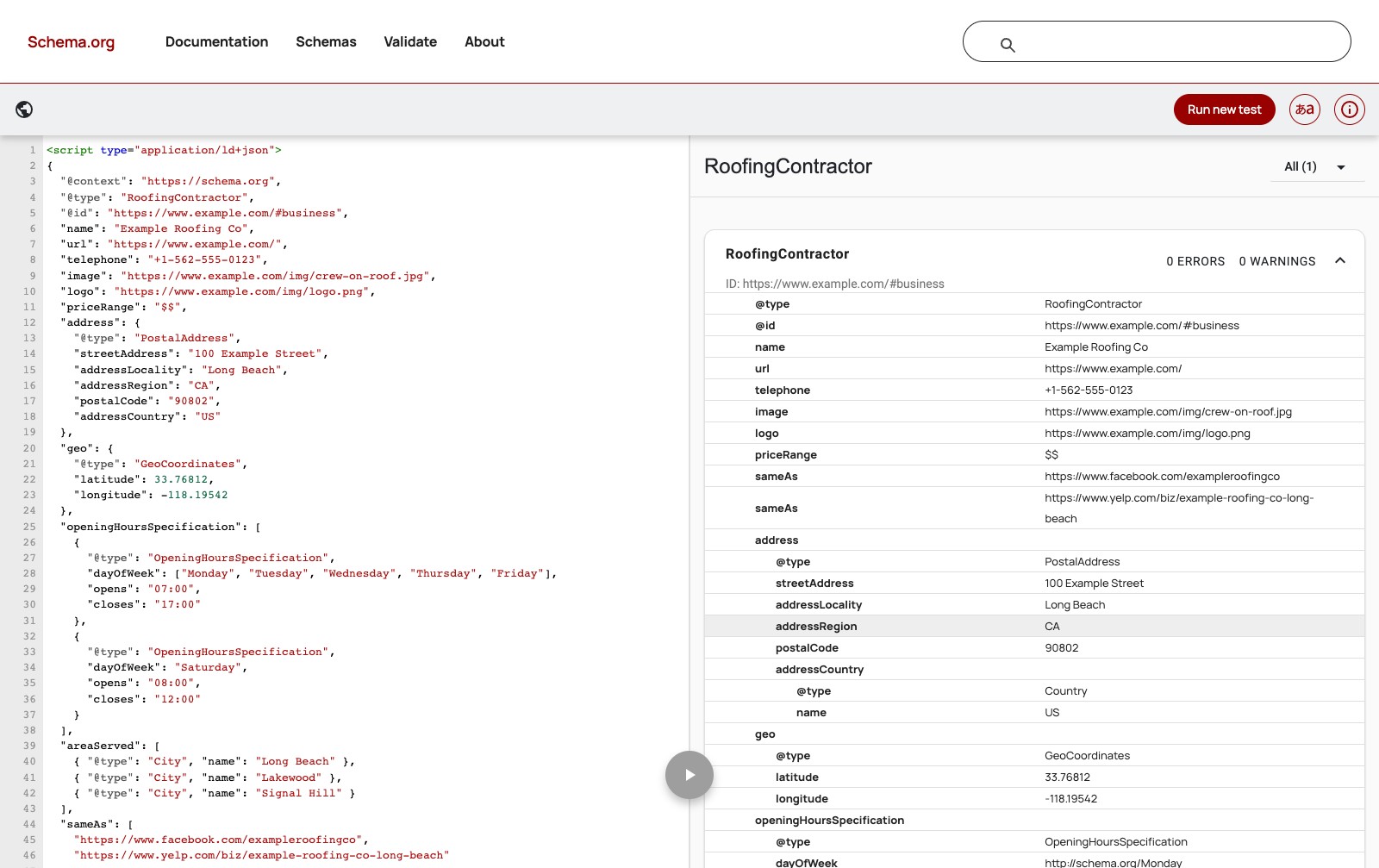Click the globe icon to fetch URL
This screenshot has width=1379, height=868.
(24, 109)
